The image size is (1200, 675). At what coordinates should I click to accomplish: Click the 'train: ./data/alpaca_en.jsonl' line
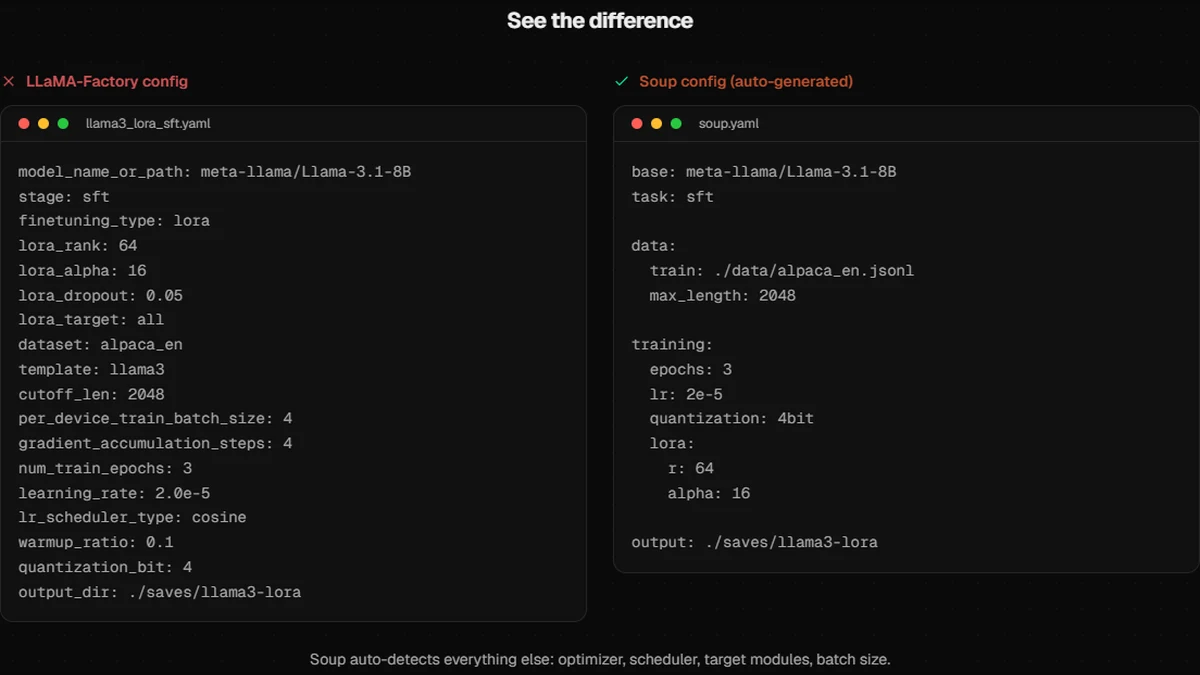[782, 271]
